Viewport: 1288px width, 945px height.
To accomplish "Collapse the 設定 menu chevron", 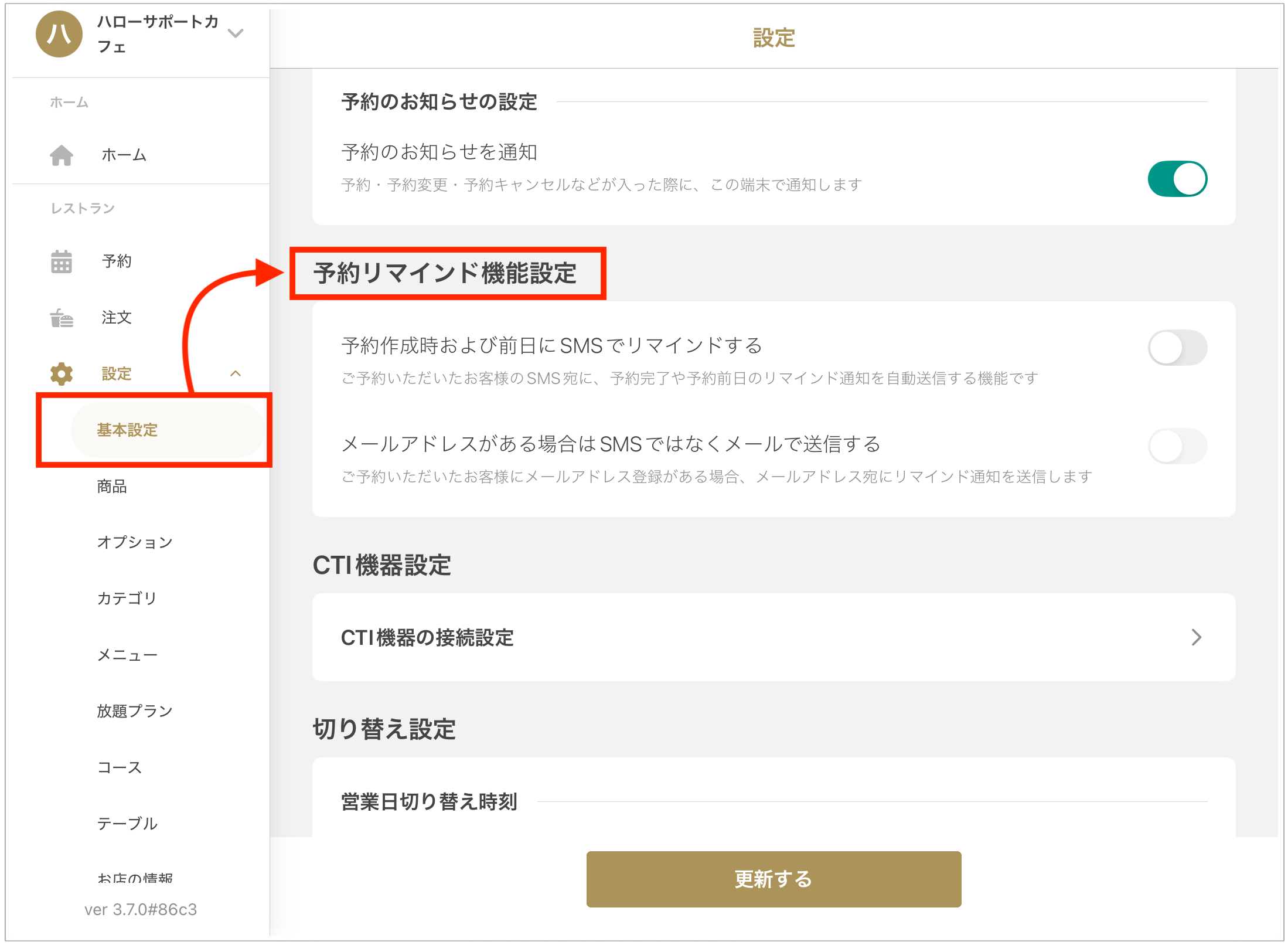I will click(236, 373).
